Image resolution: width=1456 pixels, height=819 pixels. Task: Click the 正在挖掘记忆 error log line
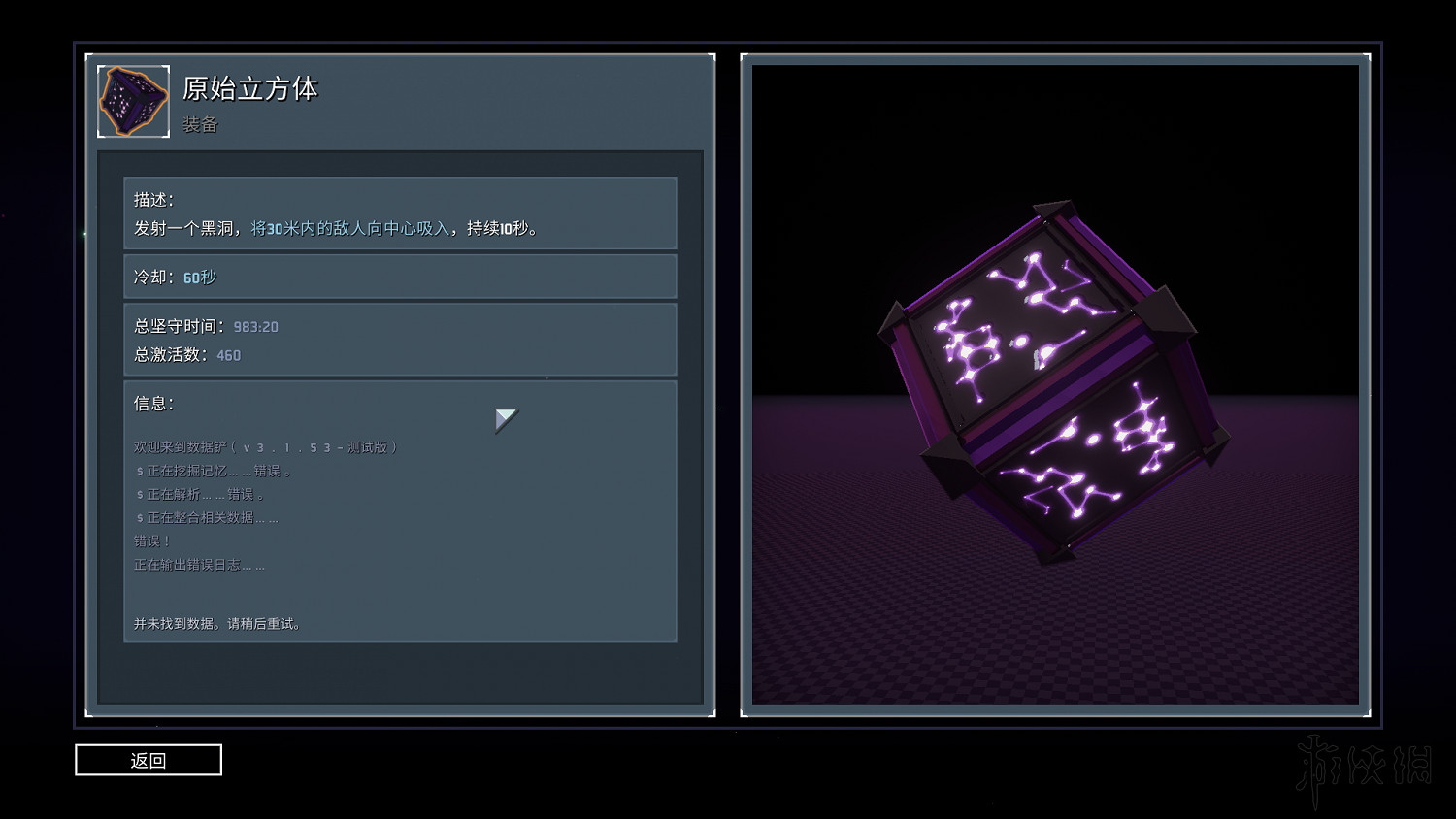coord(213,471)
